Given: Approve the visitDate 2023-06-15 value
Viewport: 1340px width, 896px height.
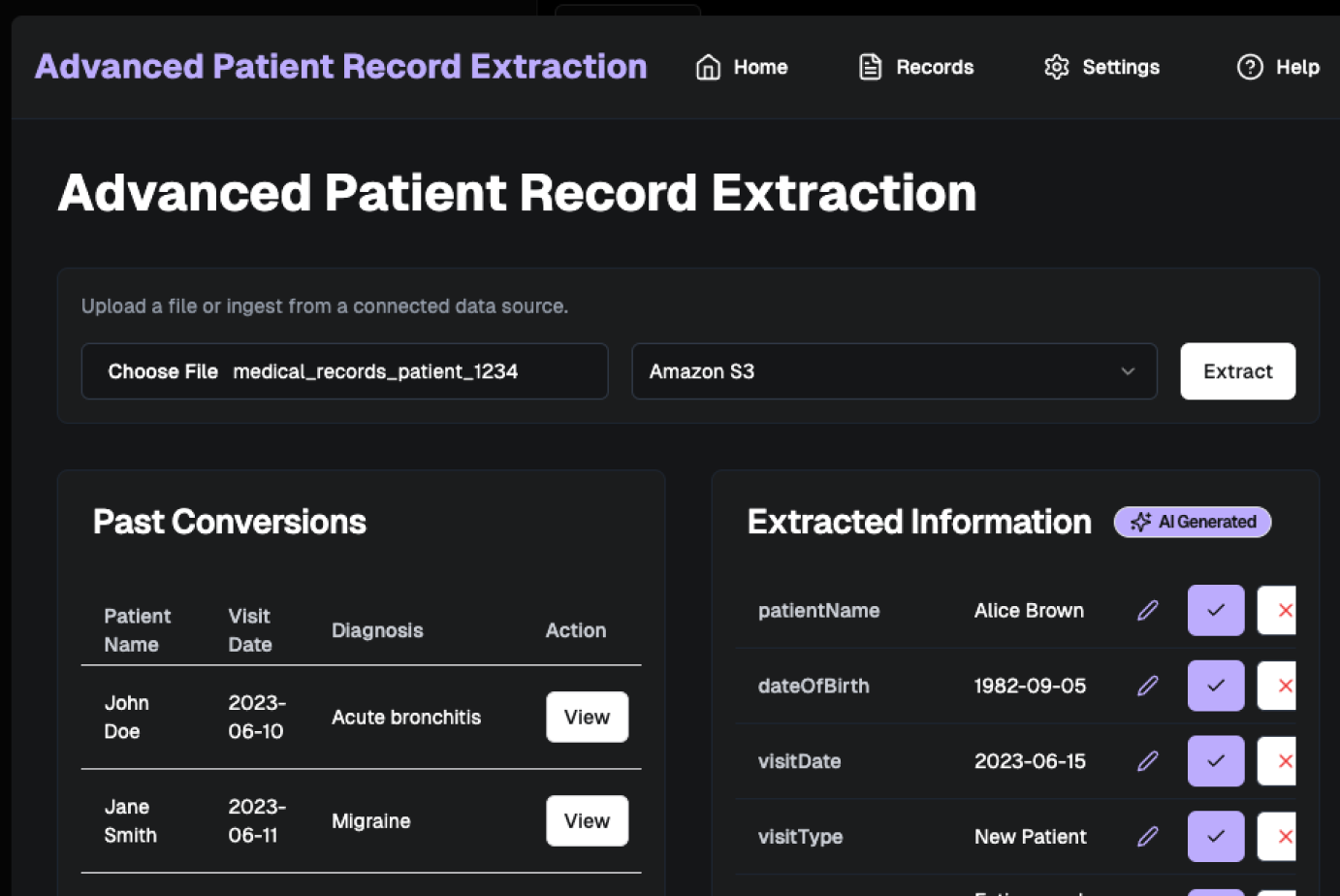Looking at the screenshot, I should (x=1215, y=761).
